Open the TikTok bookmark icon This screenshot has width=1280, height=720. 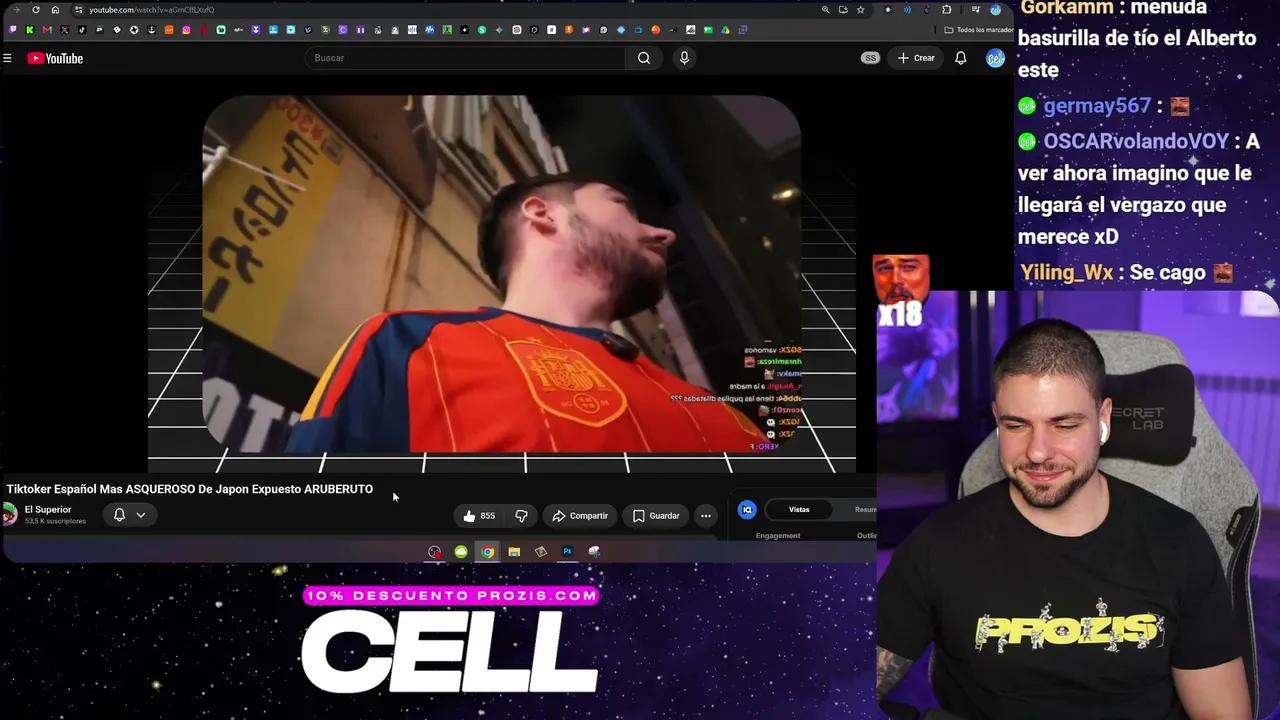[x=82, y=30]
